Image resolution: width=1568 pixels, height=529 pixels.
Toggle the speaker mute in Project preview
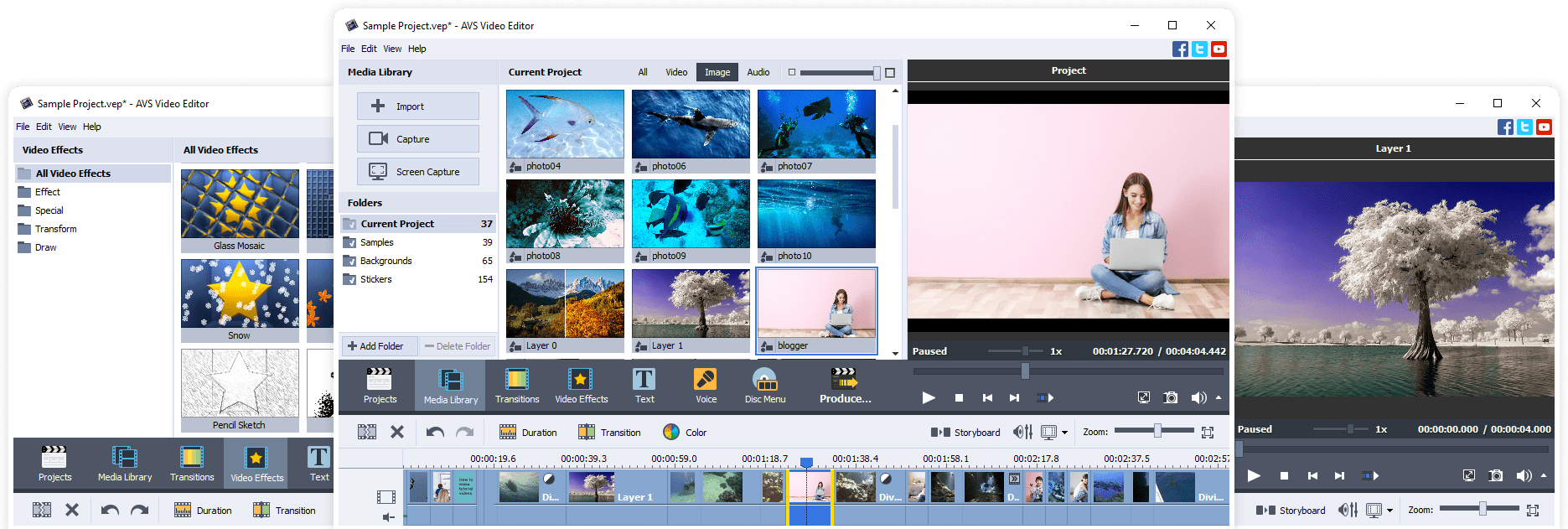coord(1198,397)
